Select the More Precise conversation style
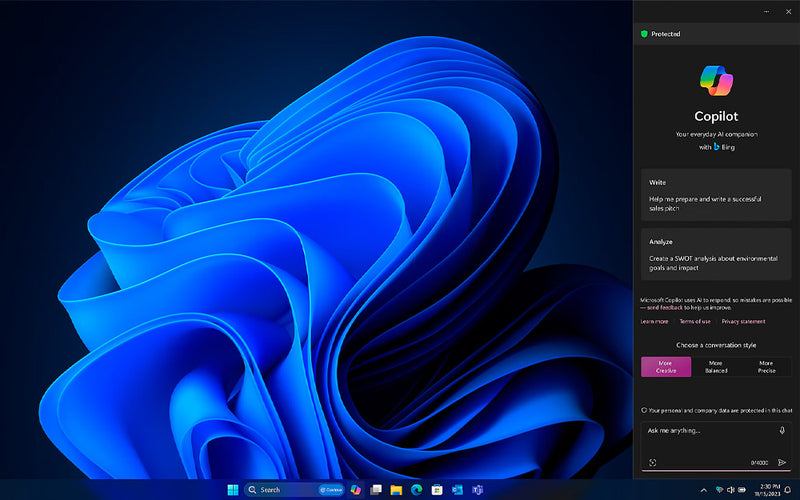The height and width of the screenshot is (500, 800). tap(766, 366)
